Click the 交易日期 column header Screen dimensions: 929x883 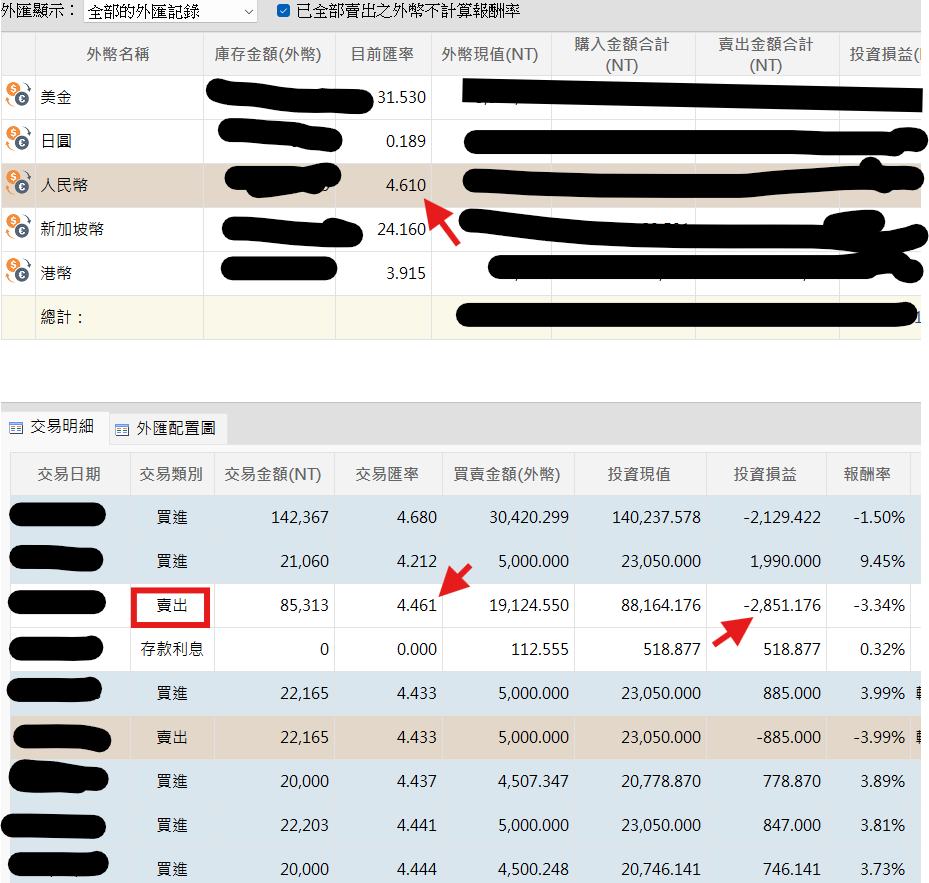[x=69, y=474]
